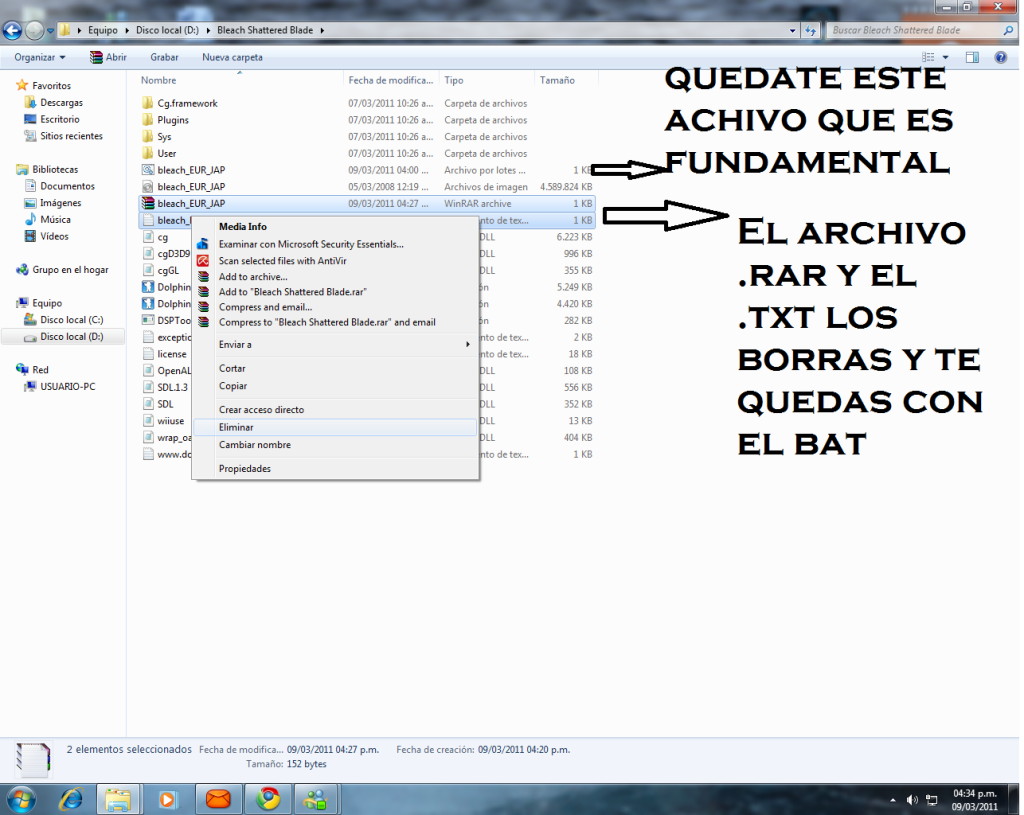This screenshot has height=815, width=1024.
Task: Choose Cortar in the context menu
Action: [x=336, y=368]
